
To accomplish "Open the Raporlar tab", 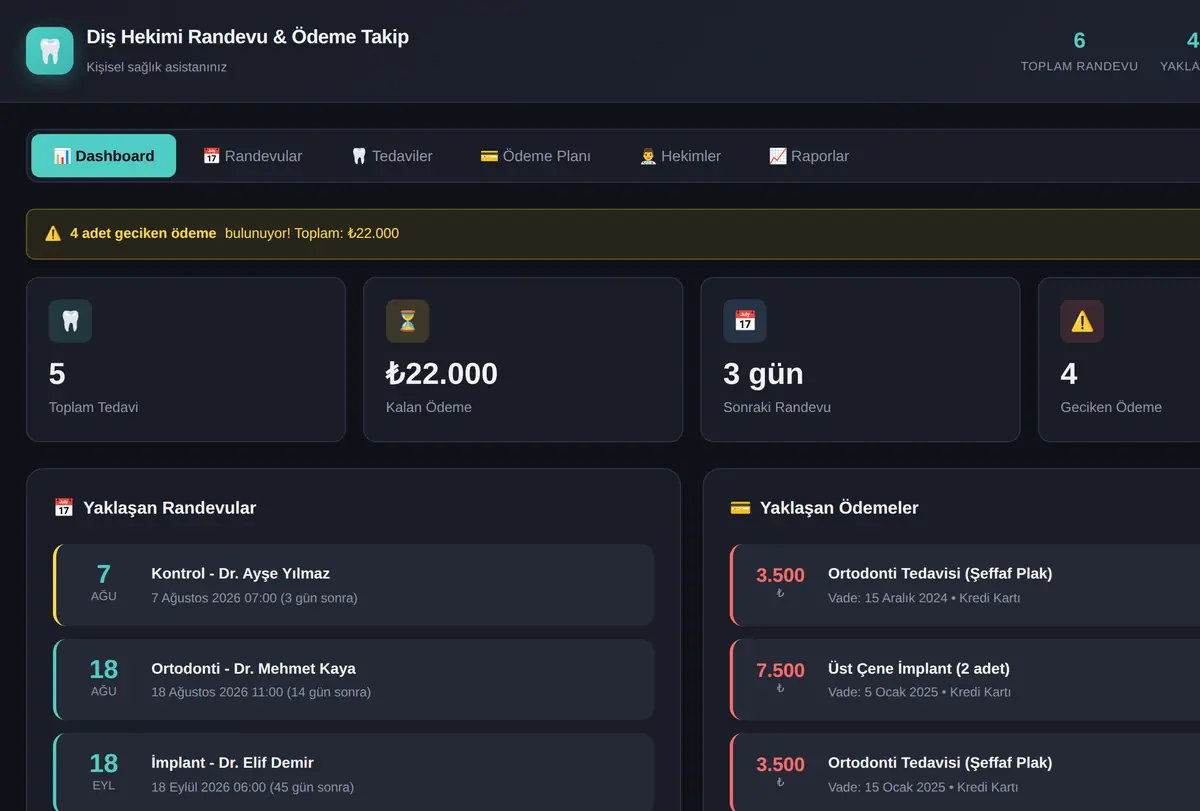I will pyautogui.click(x=809, y=156).
